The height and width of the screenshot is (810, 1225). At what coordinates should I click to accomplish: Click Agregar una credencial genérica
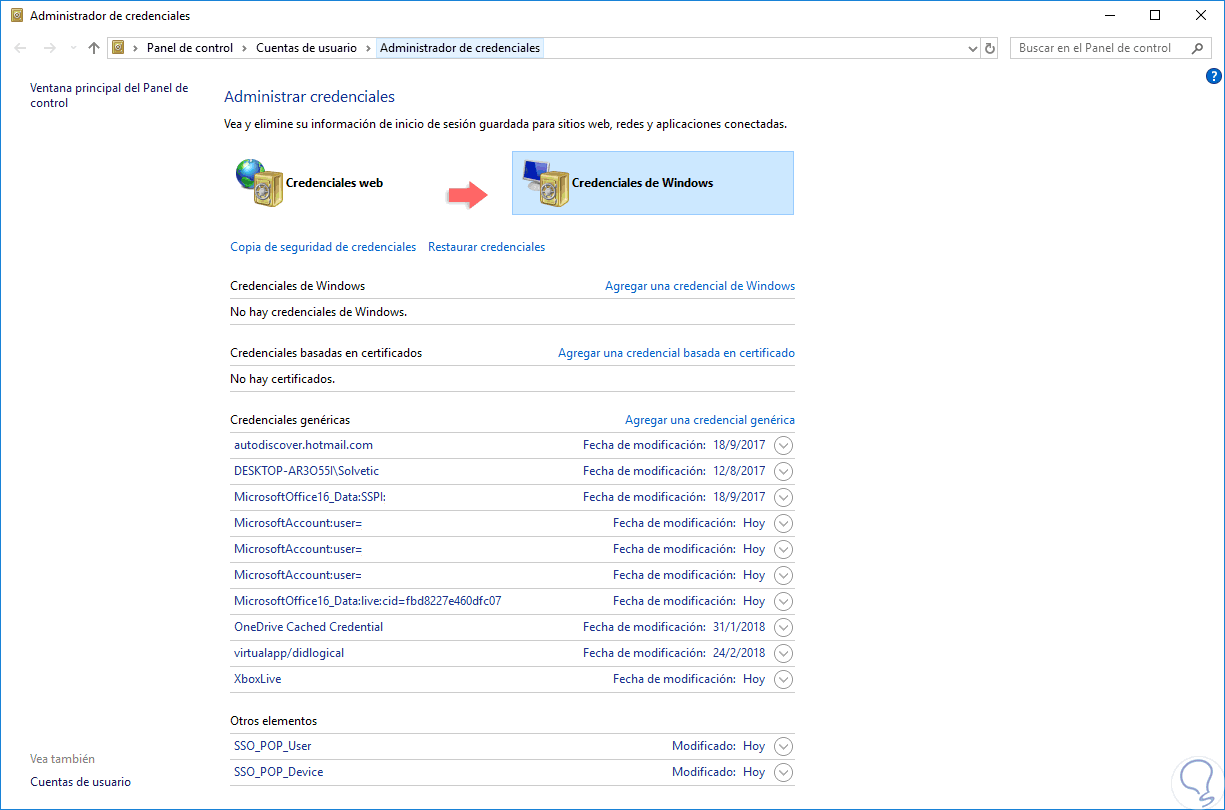click(x=710, y=420)
